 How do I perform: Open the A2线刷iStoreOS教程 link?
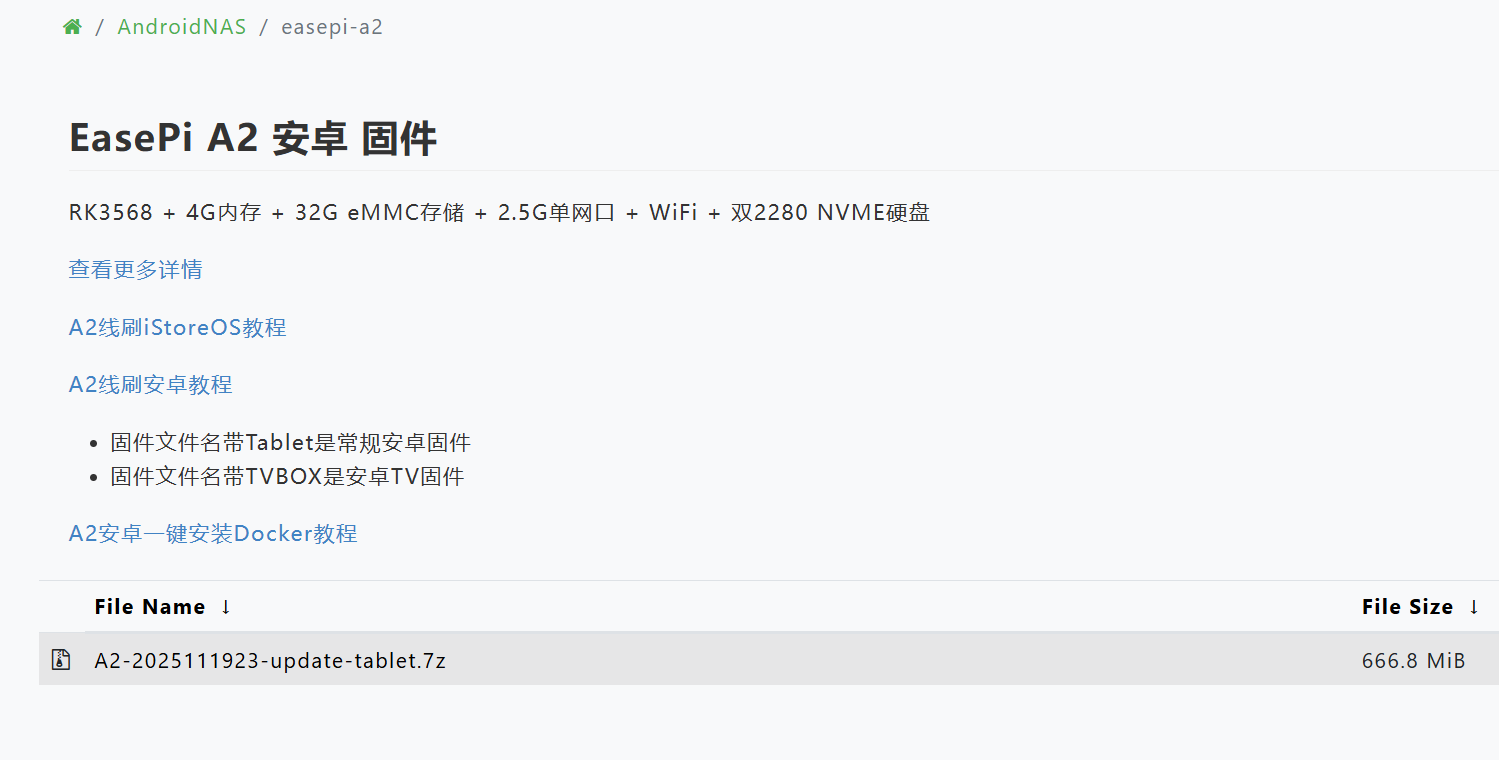177,328
